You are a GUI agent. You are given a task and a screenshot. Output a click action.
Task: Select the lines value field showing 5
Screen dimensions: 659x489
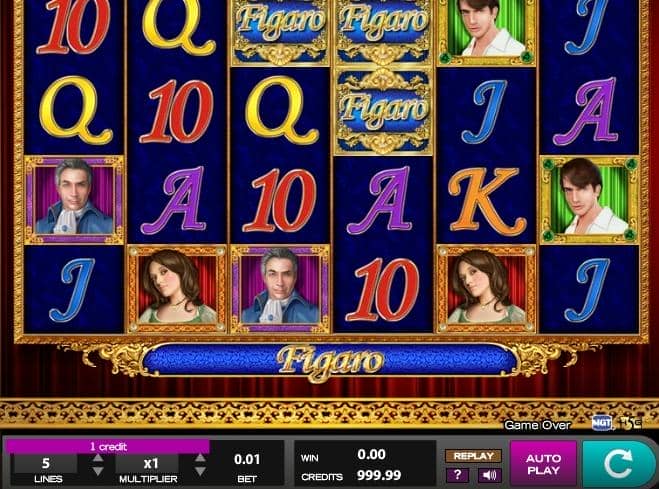45,463
